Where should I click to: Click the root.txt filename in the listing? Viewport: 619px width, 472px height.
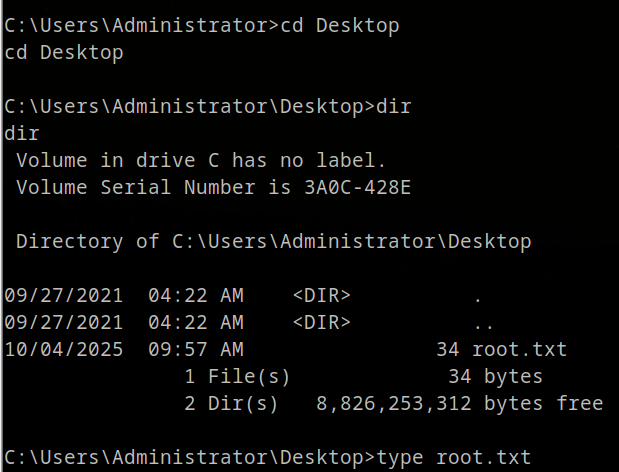520,350
